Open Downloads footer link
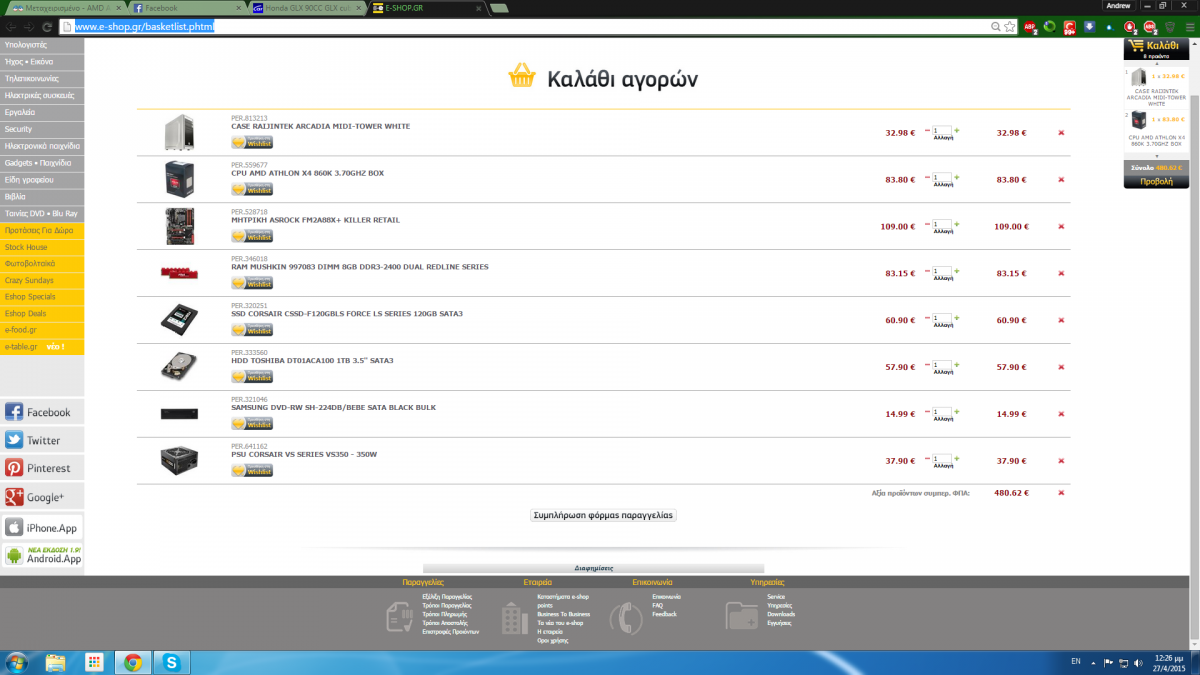This screenshot has width=1200, height=675. tap(781, 614)
